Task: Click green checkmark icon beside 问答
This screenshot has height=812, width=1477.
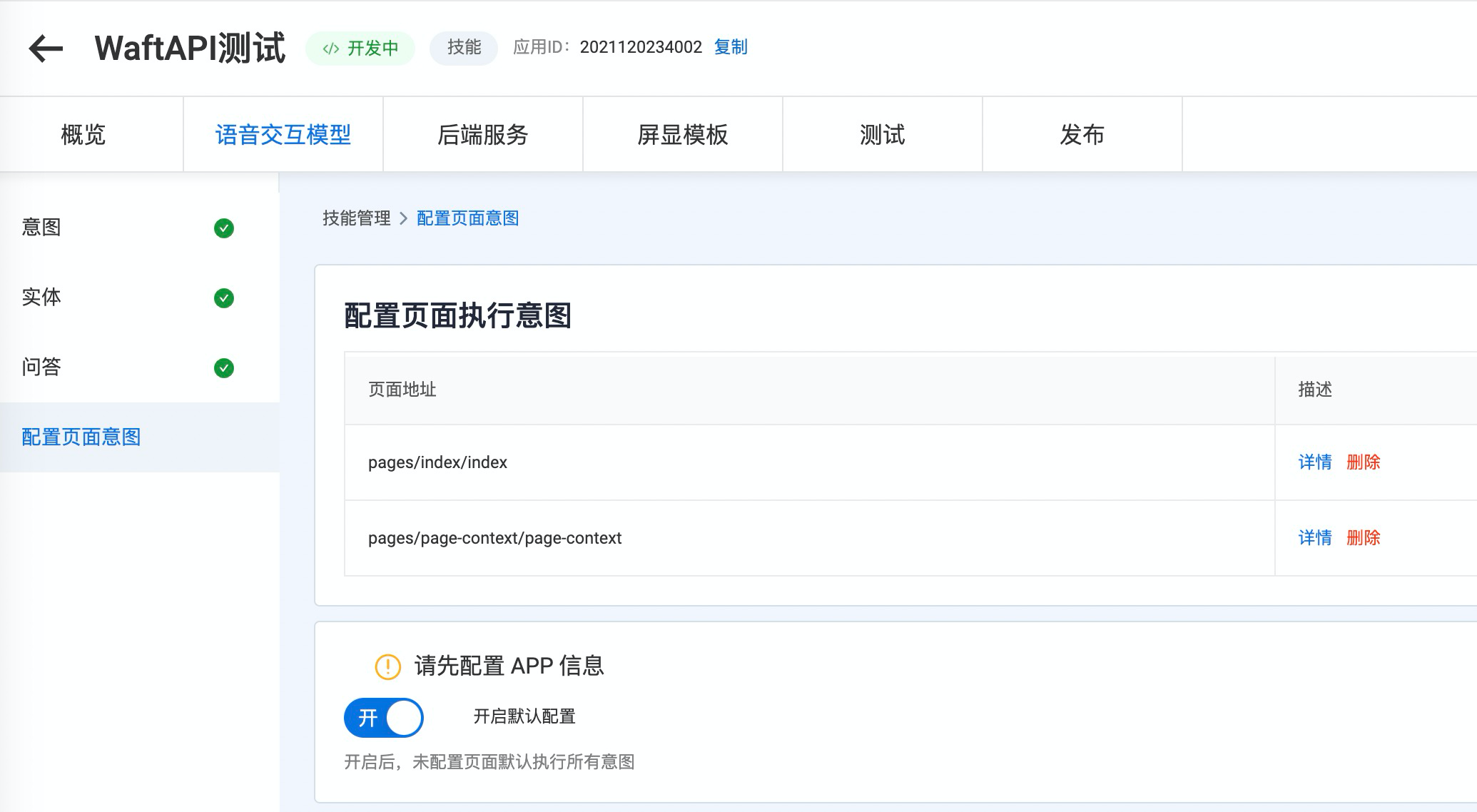Action: (x=224, y=368)
